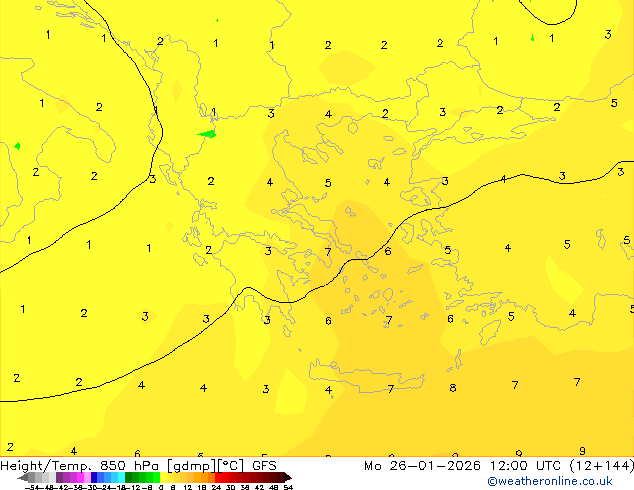
Task: Select the dark purple swatch in temperature legend
Action: tap(59, 477)
